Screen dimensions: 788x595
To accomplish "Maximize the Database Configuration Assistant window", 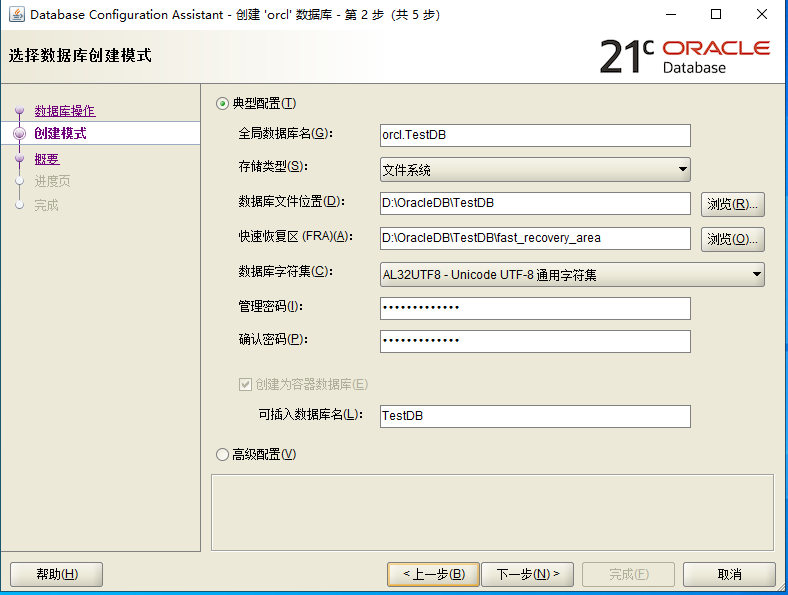I will click(x=716, y=15).
